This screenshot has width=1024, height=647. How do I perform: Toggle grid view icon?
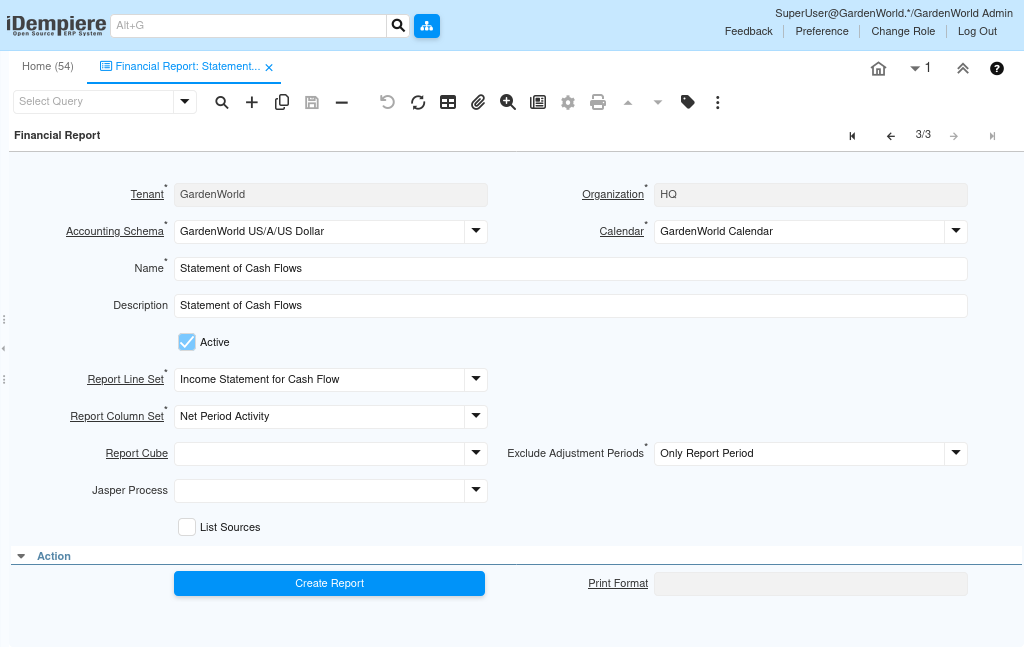pyautogui.click(x=448, y=103)
